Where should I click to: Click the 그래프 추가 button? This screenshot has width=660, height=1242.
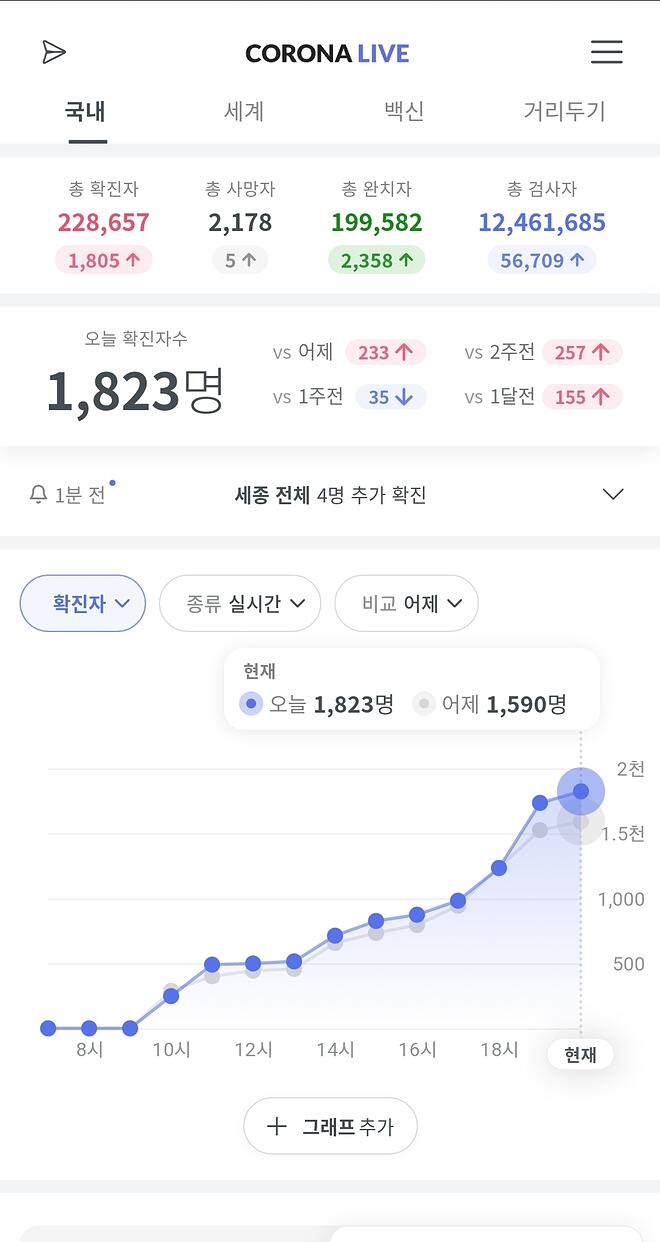pyautogui.click(x=330, y=1126)
